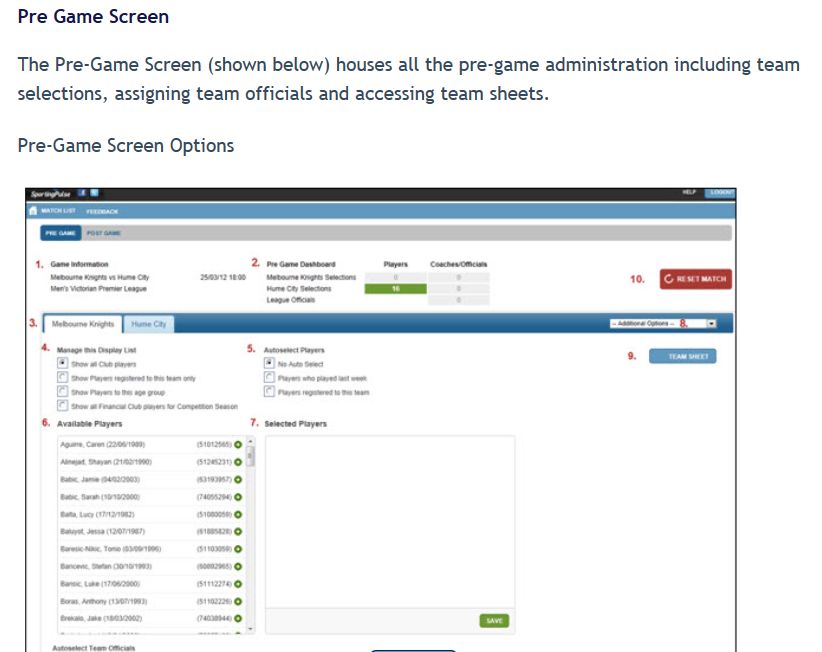Open the Team Sheet button

(x=682, y=356)
